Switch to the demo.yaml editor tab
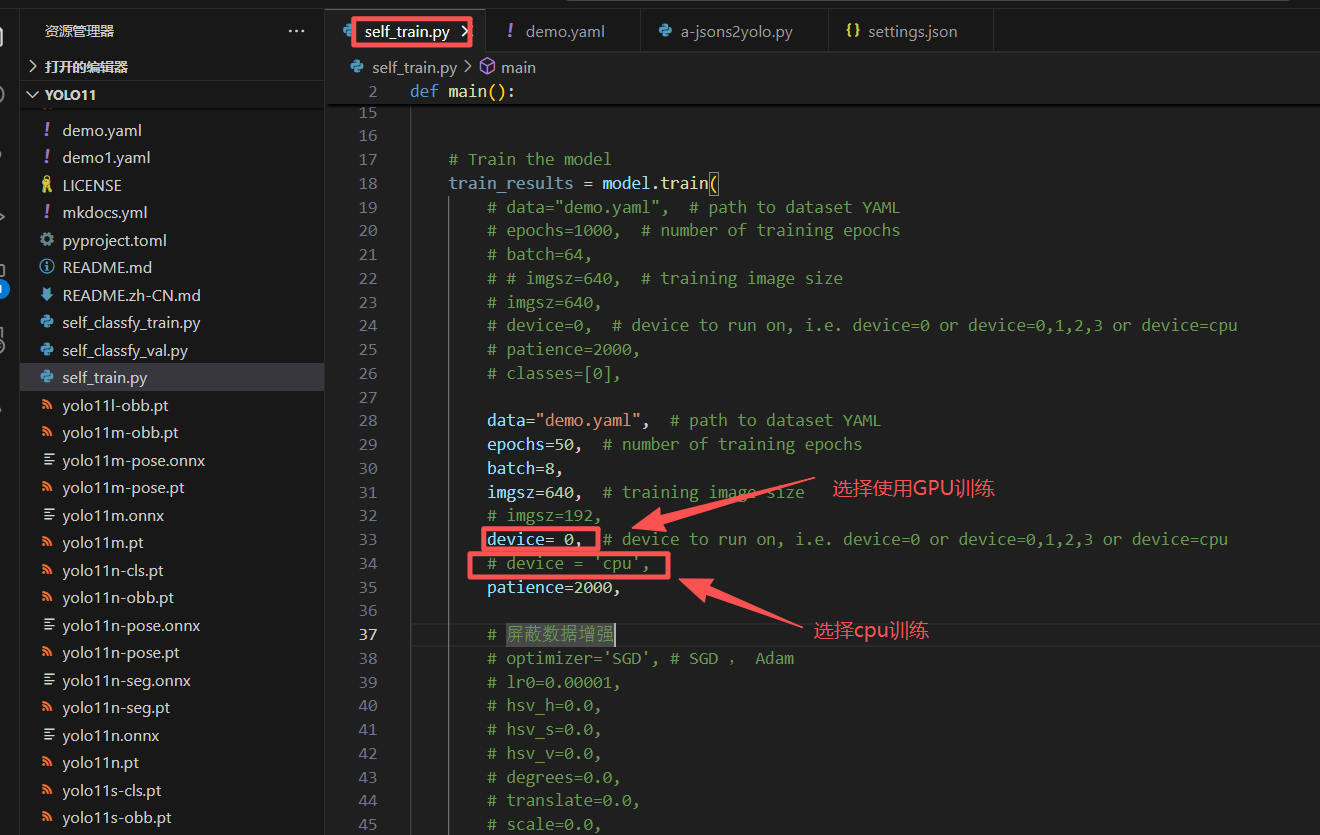Viewport: 1320px width, 835px height. [x=565, y=31]
